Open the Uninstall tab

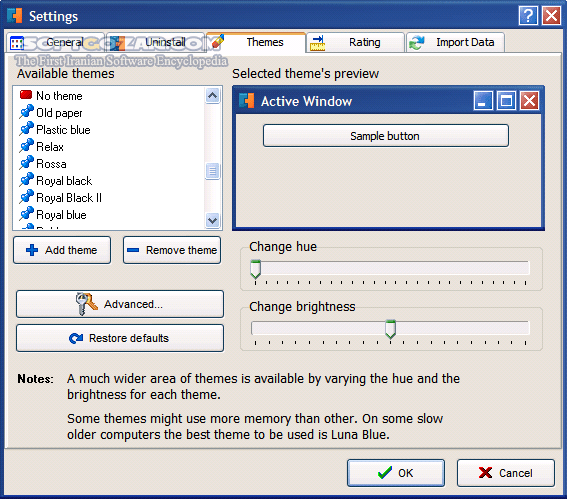point(155,43)
